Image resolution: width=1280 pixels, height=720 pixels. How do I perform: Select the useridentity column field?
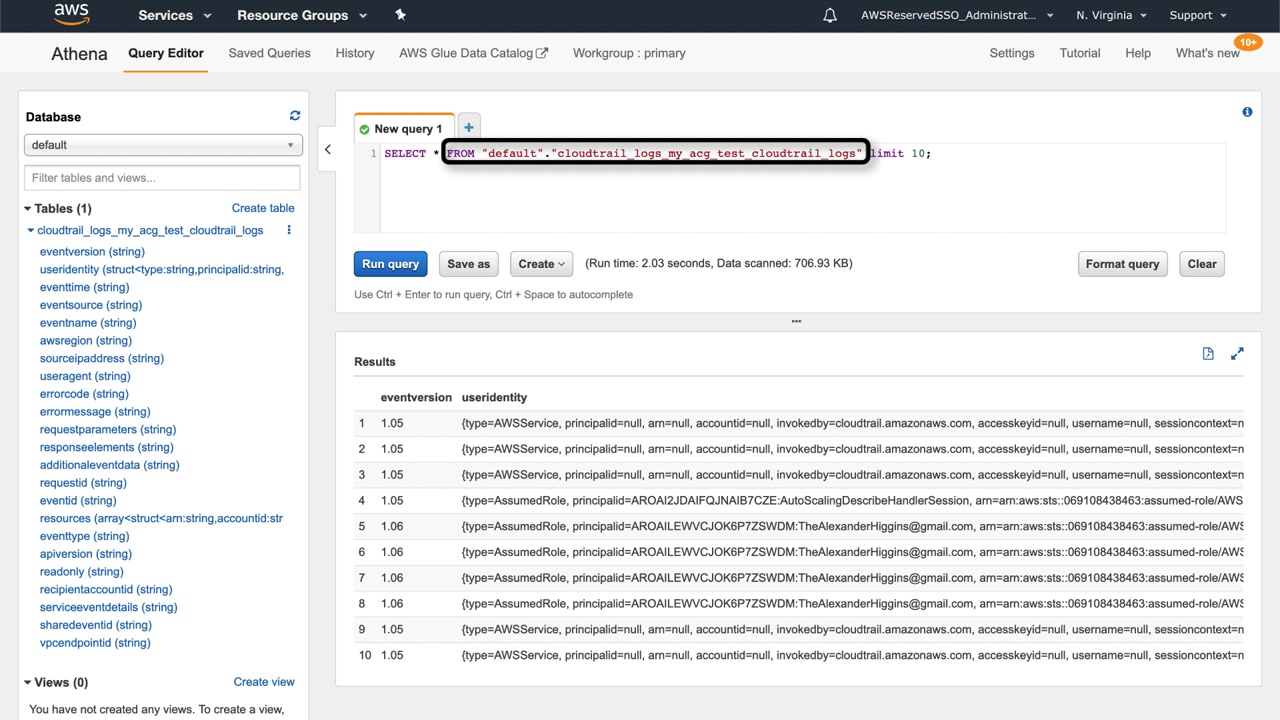[x=162, y=270]
